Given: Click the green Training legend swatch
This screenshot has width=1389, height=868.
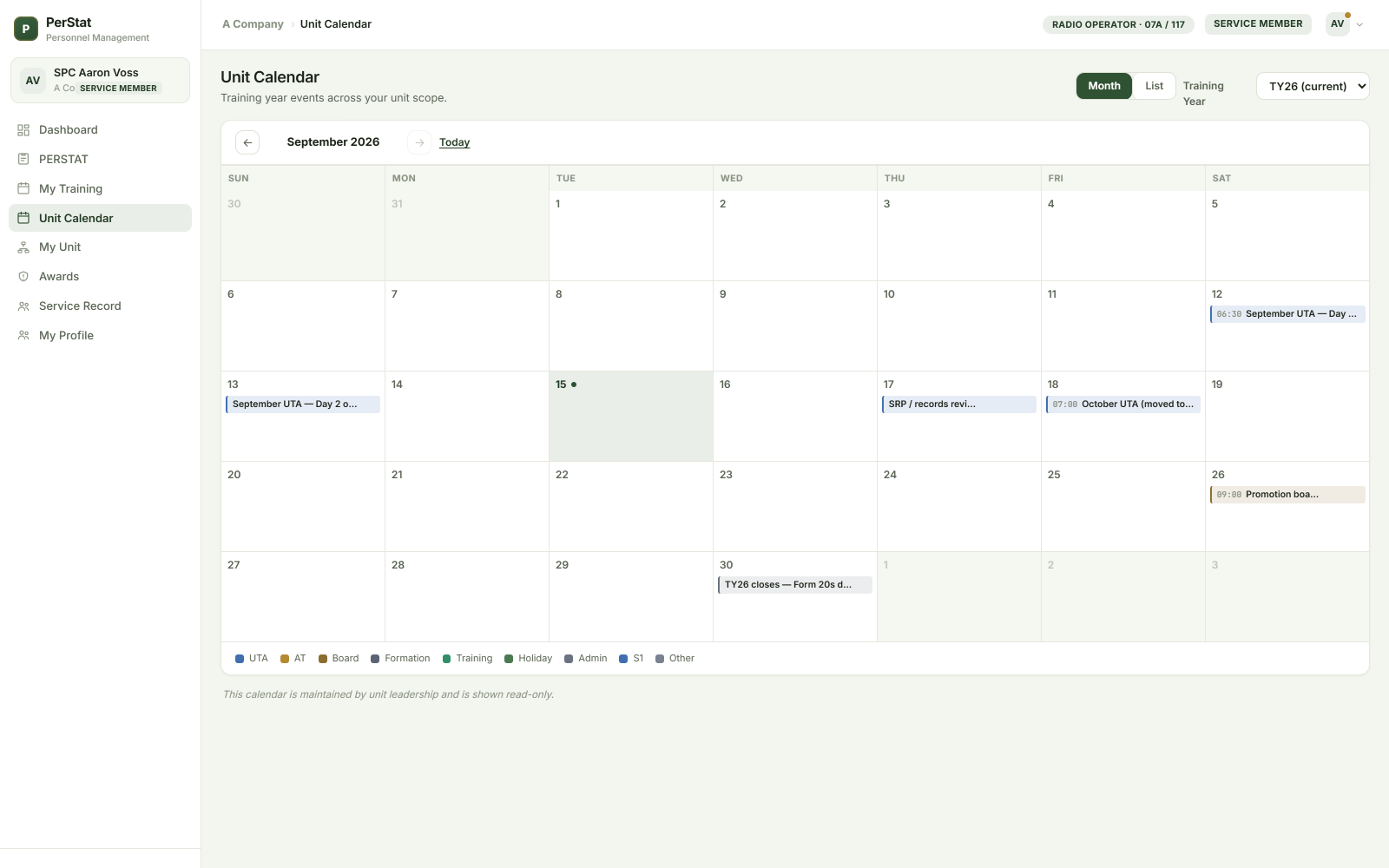Looking at the screenshot, I should (x=447, y=659).
